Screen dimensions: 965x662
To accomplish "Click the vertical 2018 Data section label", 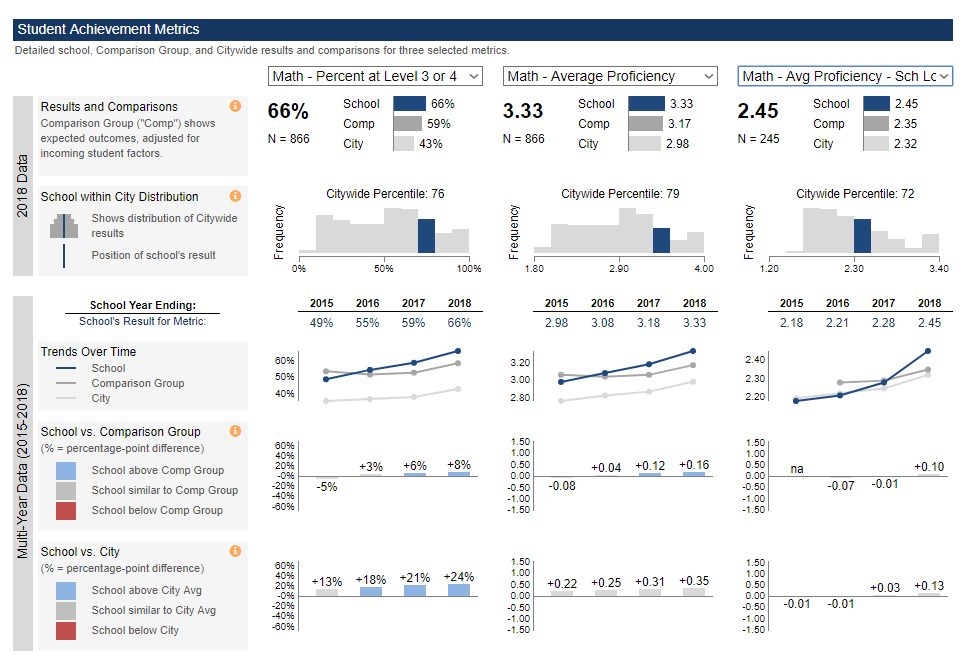I will tap(22, 186).
